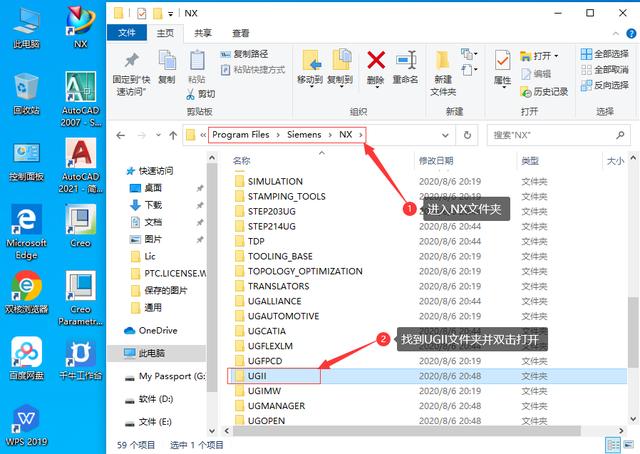Screen dimensions: 640x454
Task: Click the back navigation arrow
Action: tap(120, 135)
